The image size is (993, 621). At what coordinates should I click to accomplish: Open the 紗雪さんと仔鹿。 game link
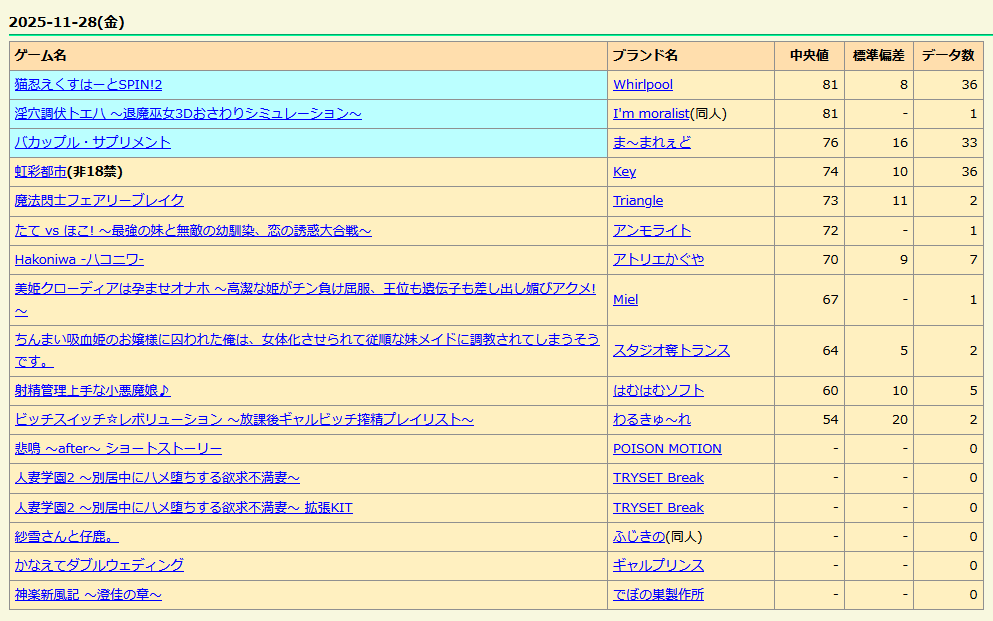(66, 536)
